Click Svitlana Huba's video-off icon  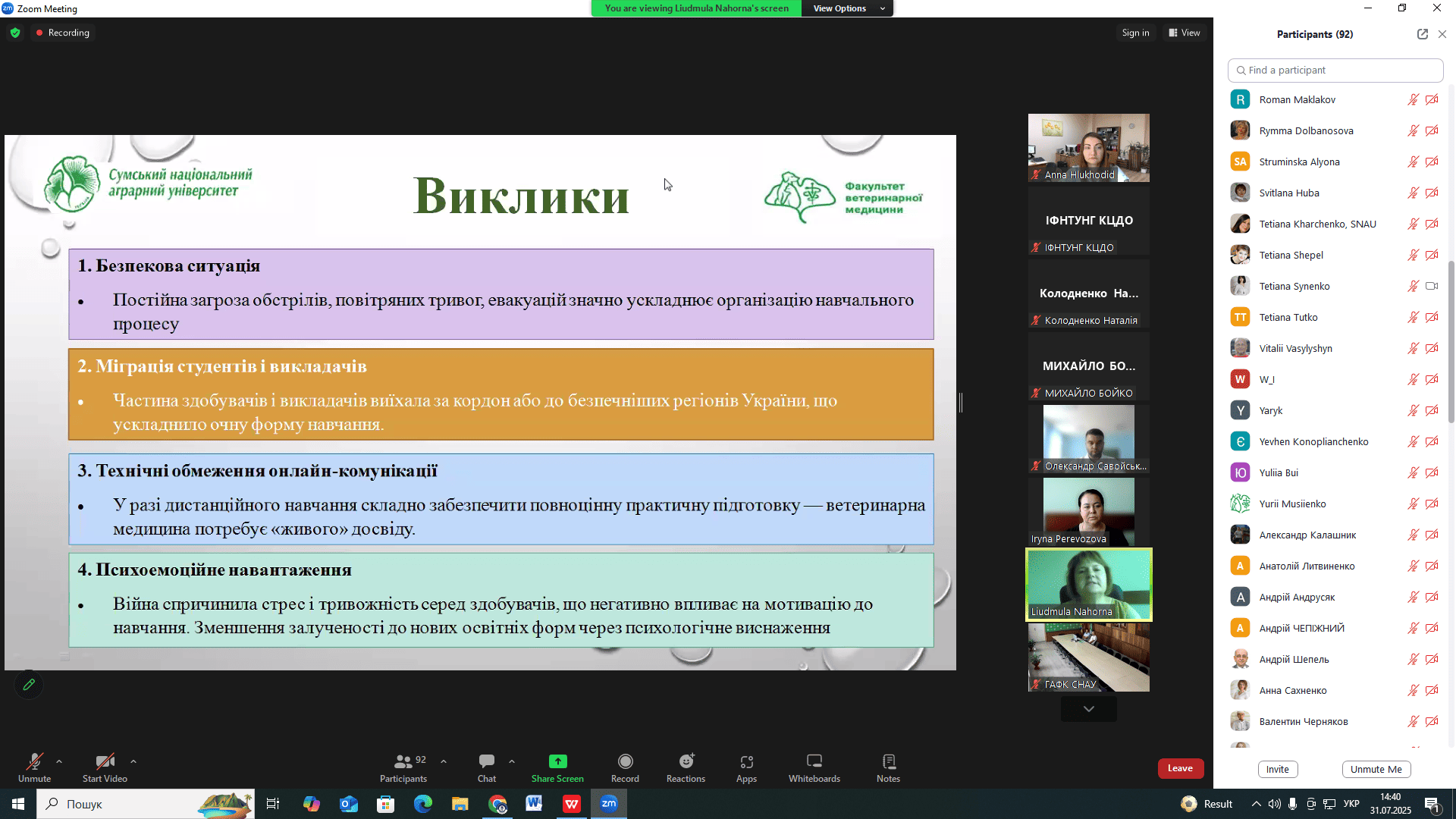click(x=1432, y=193)
